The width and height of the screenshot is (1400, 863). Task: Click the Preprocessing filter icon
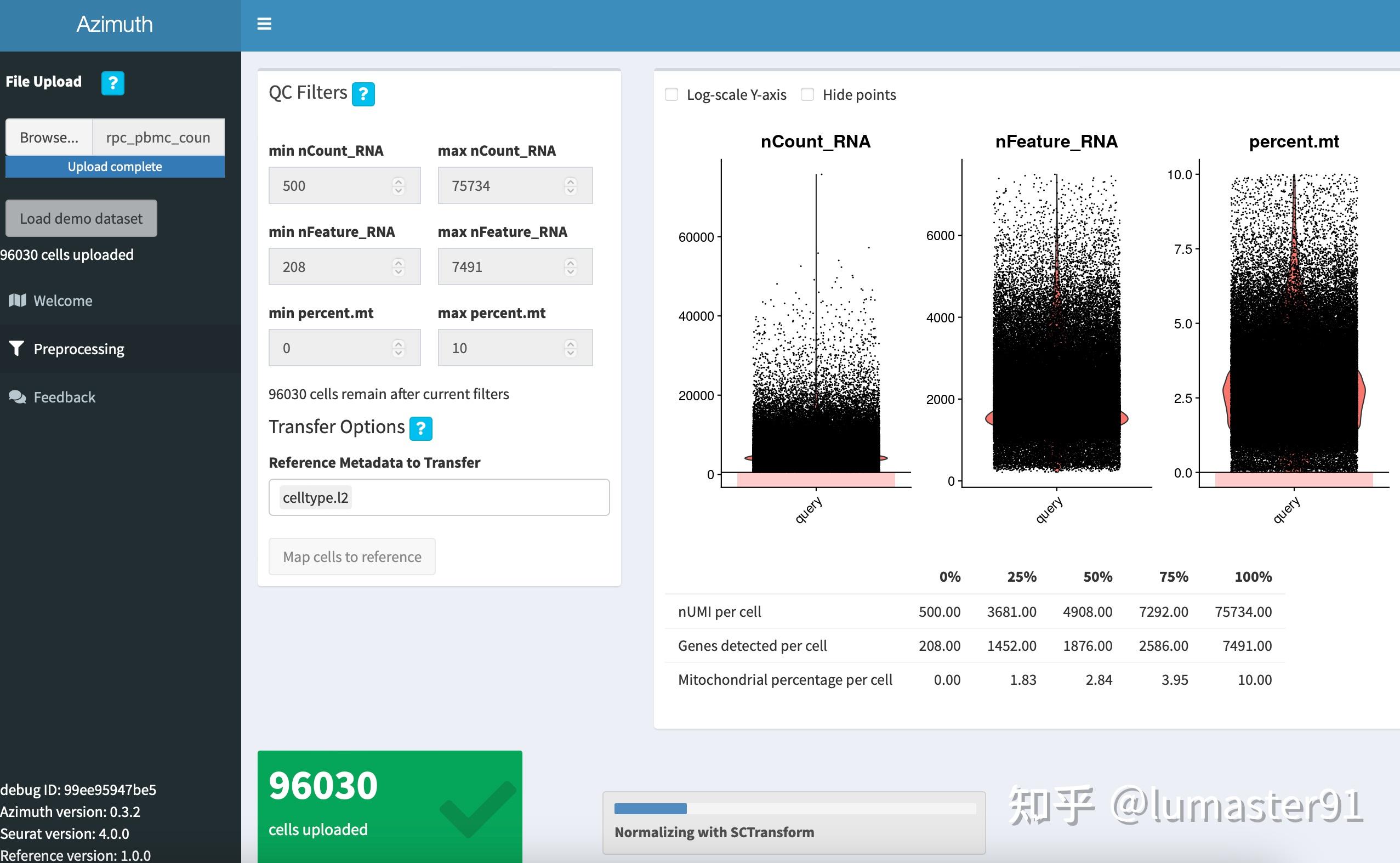point(16,348)
